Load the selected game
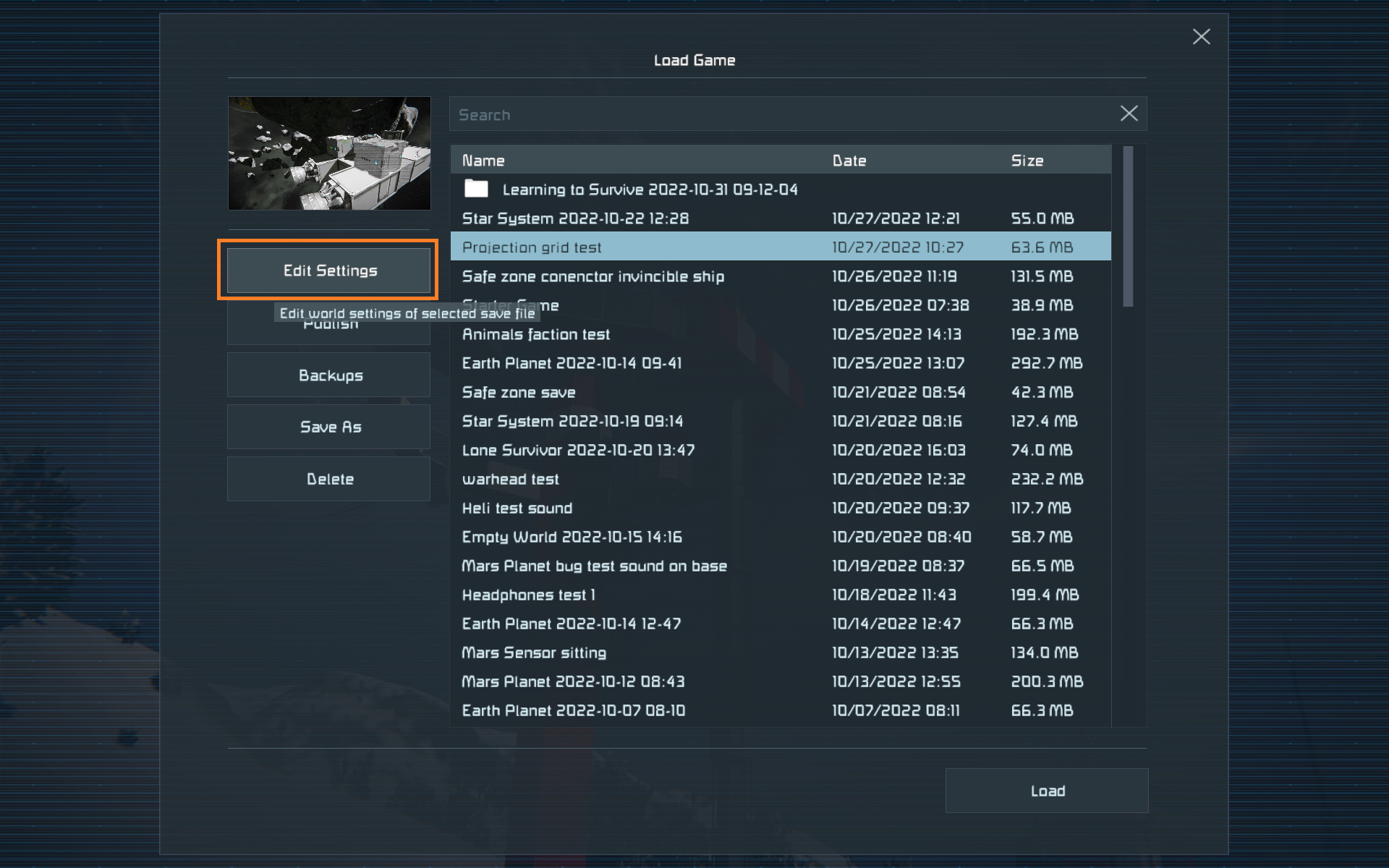 tap(1046, 791)
